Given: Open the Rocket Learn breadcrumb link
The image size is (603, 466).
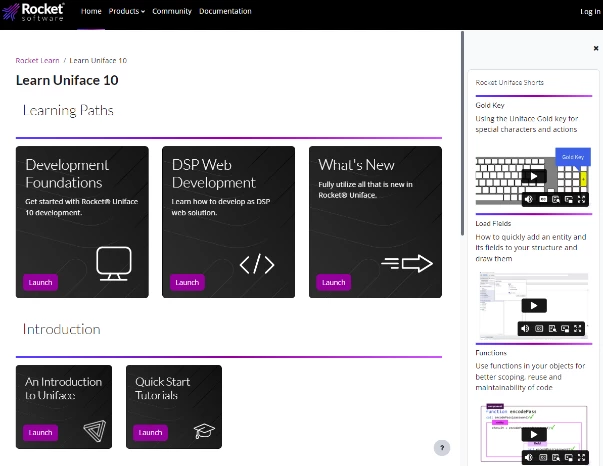Looking at the screenshot, I should pos(37,60).
